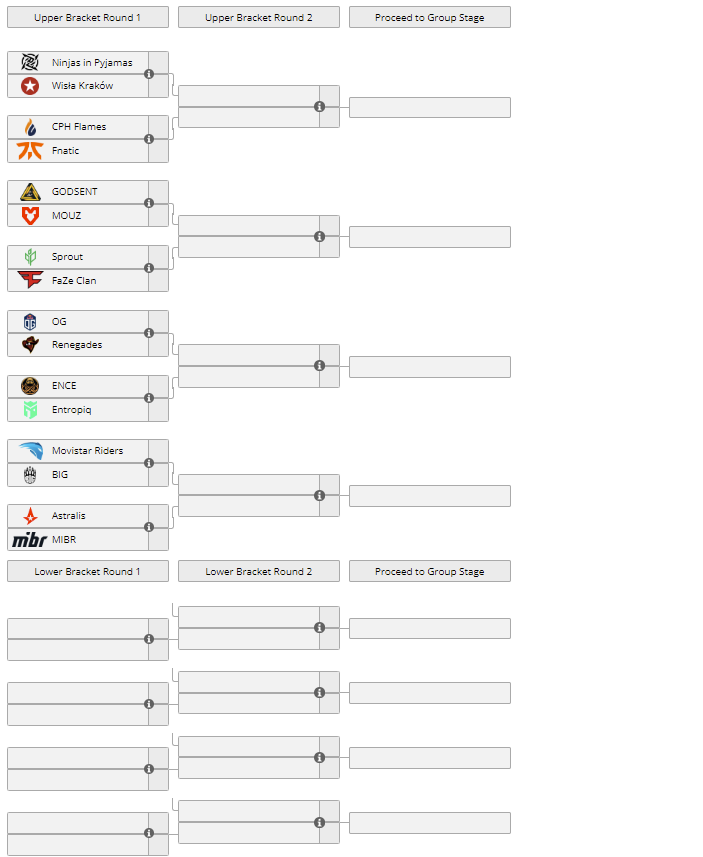This screenshot has height=857, width=703.
Task: Open info for first Upper Bracket Round 2 match
Action: (x=320, y=107)
